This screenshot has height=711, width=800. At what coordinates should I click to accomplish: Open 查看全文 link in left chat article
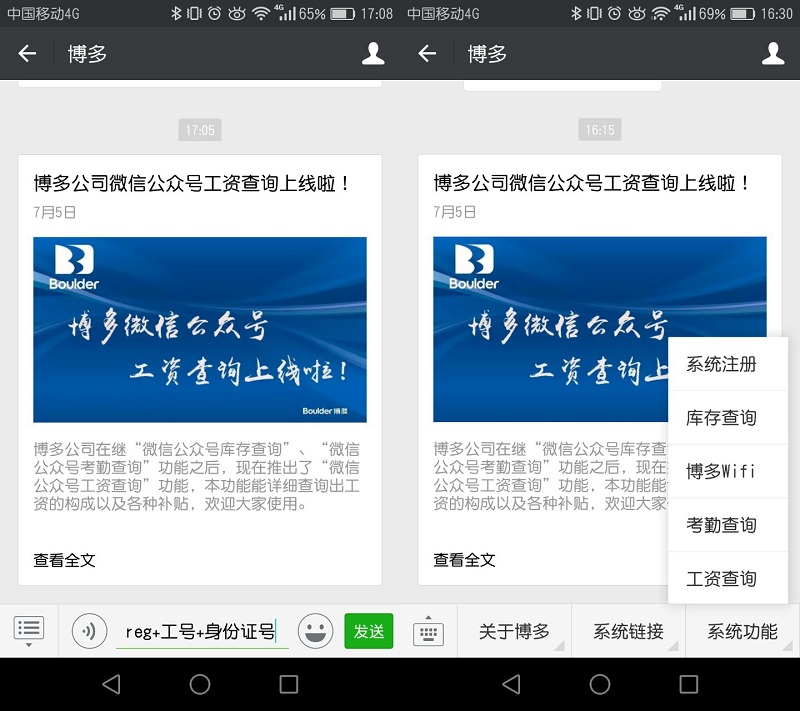click(x=65, y=560)
